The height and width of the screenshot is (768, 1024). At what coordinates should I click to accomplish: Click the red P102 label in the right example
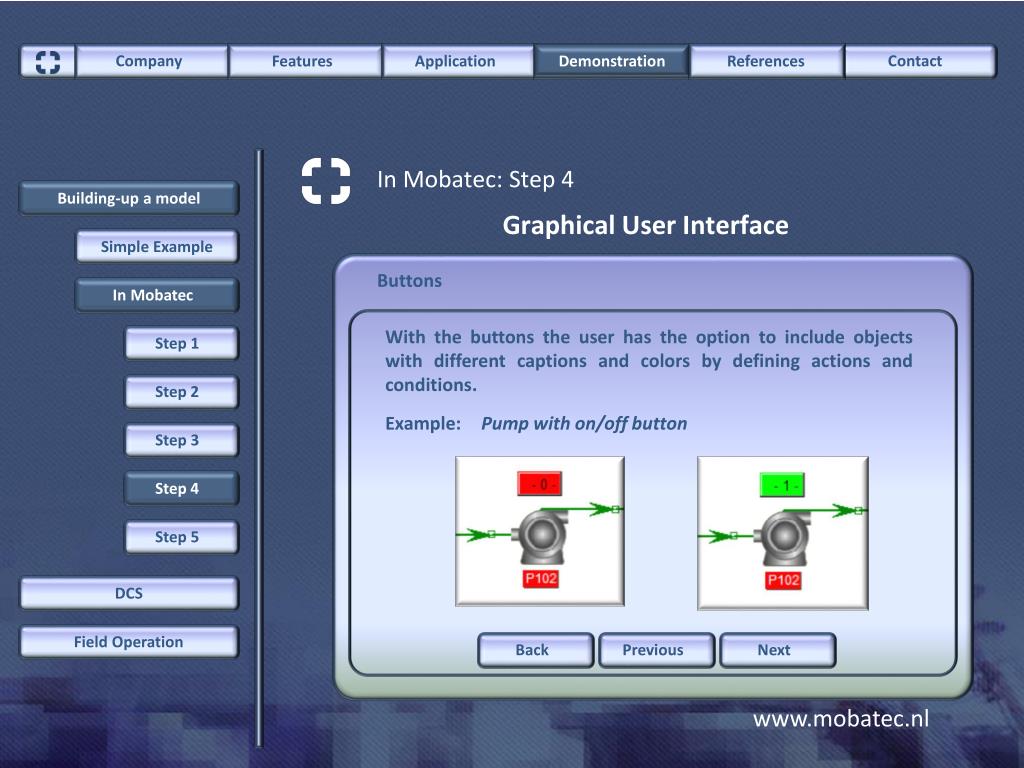783,580
